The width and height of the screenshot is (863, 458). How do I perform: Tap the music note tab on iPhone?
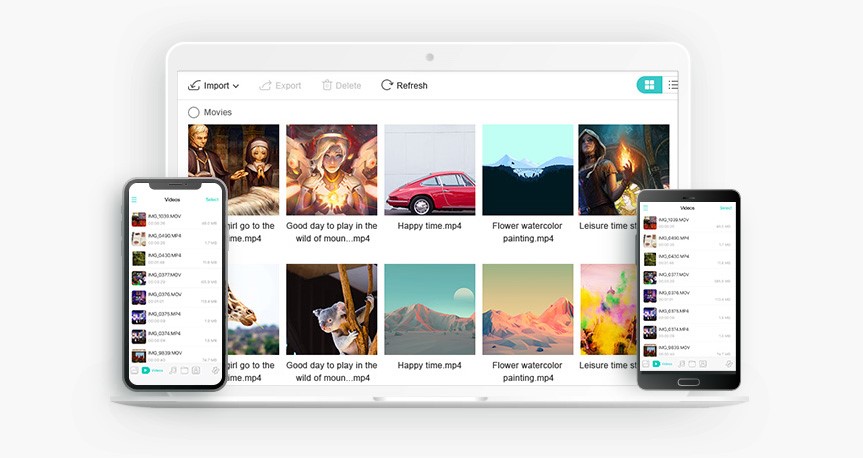click(x=172, y=370)
